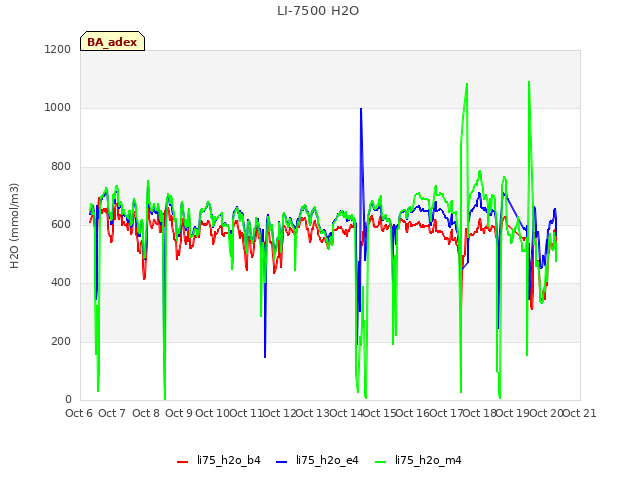Viewport: 640px width, 480px height.
Task: Click the chart title LI-7500 H2O
Action: (x=318, y=11)
